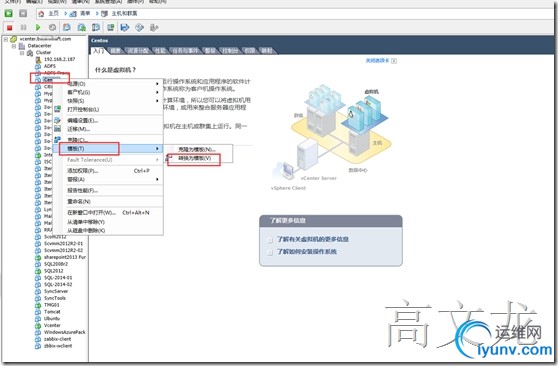This screenshot has height=366, width=558.
Task: Select WindowsAzurePack in tree
Action: tap(65, 332)
